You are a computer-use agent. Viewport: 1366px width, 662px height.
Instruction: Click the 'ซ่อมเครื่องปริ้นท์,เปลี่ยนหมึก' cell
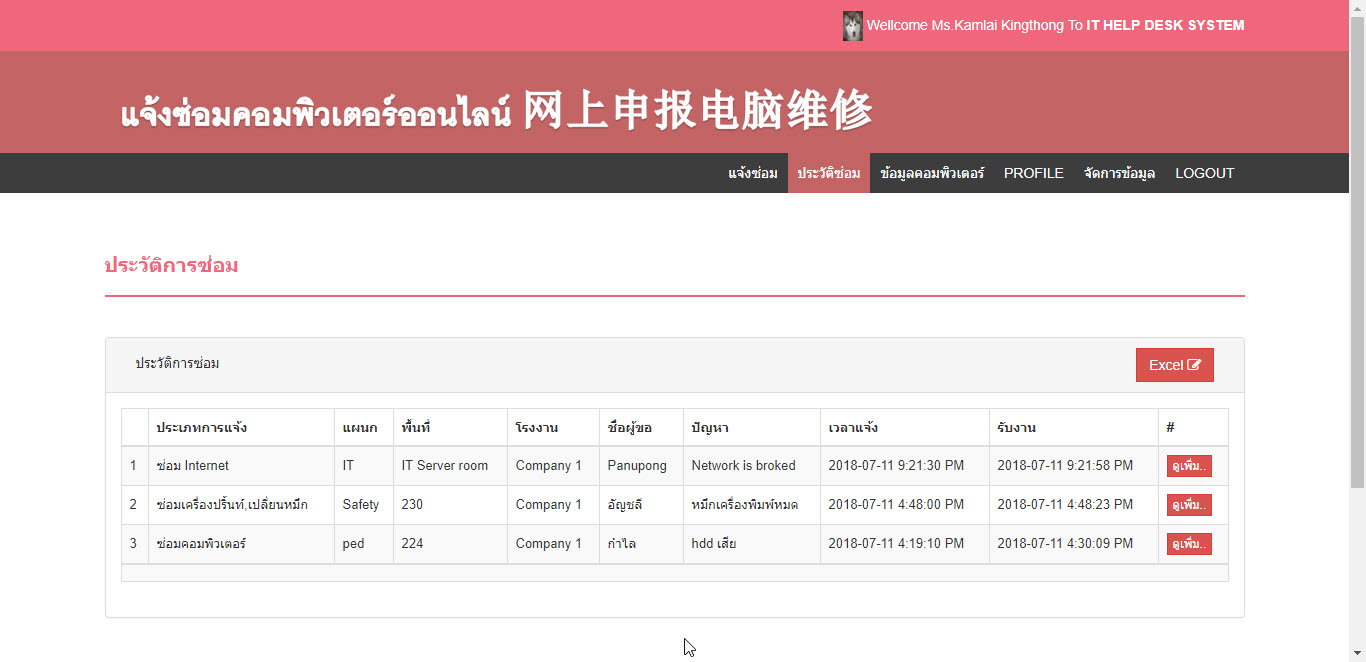(x=241, y=505)
